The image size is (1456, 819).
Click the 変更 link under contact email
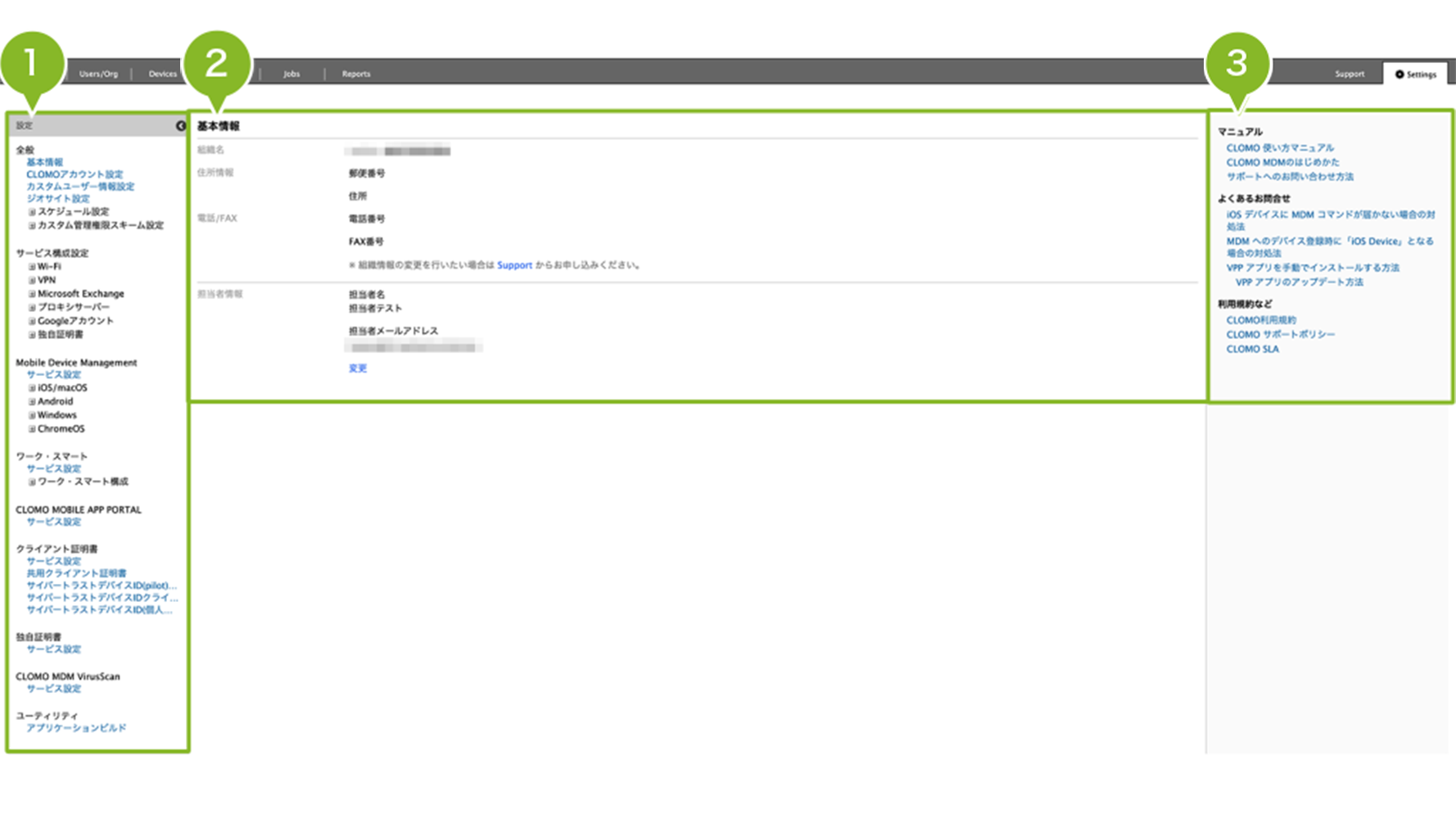pyautogui.click(x=358, y=369)
